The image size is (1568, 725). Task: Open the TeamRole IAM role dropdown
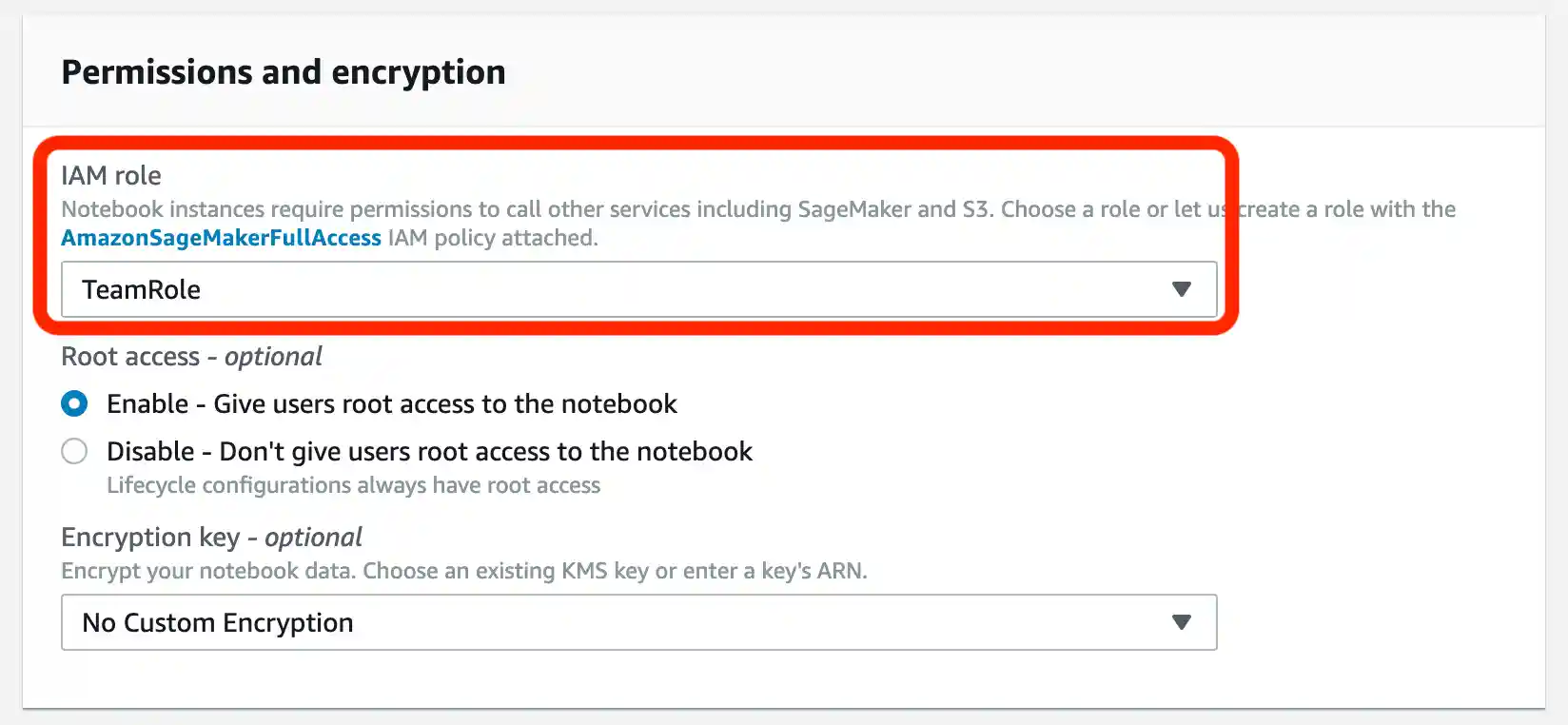(637, 289)
